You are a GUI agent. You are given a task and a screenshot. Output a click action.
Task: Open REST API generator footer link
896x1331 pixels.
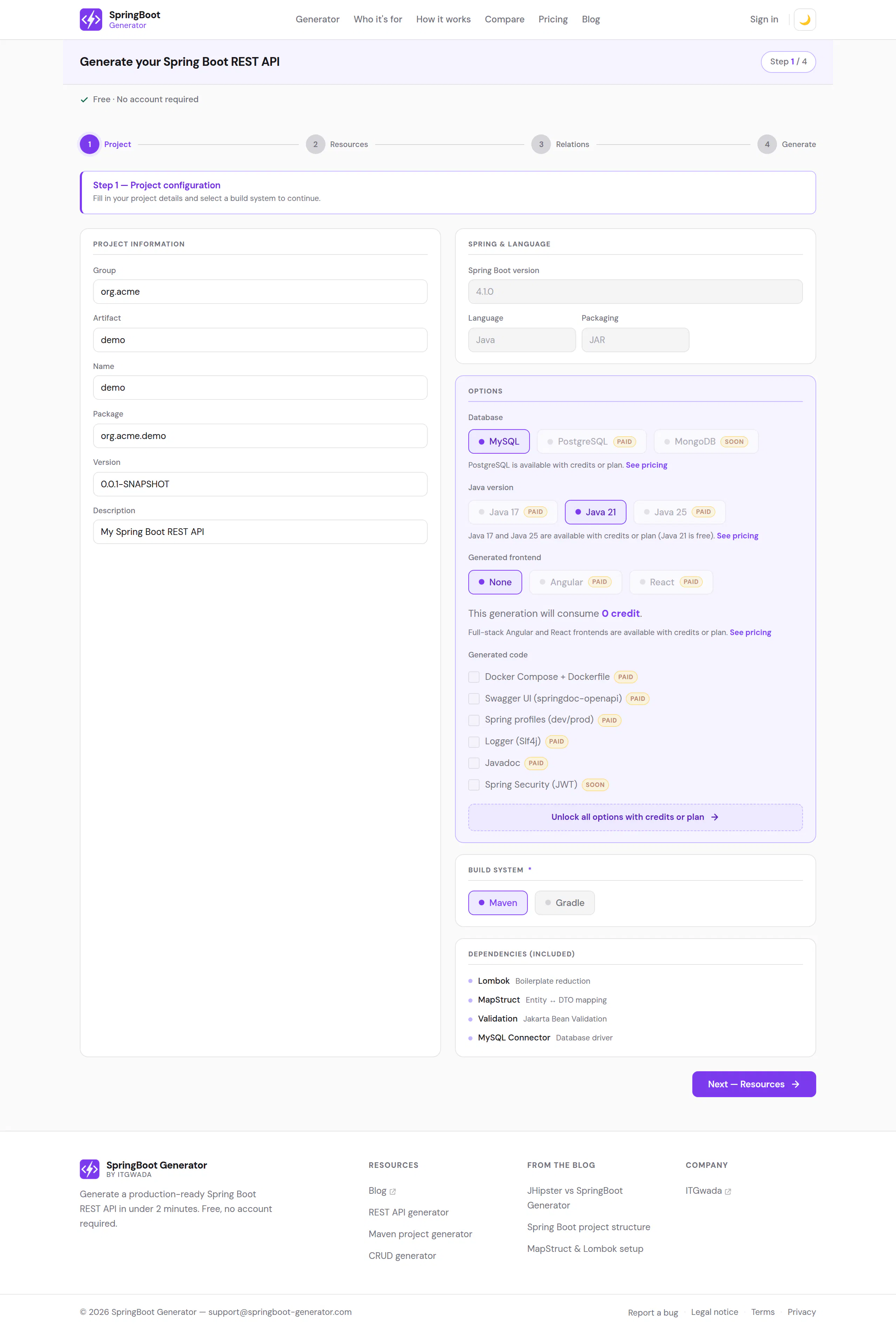point(408,1213)
